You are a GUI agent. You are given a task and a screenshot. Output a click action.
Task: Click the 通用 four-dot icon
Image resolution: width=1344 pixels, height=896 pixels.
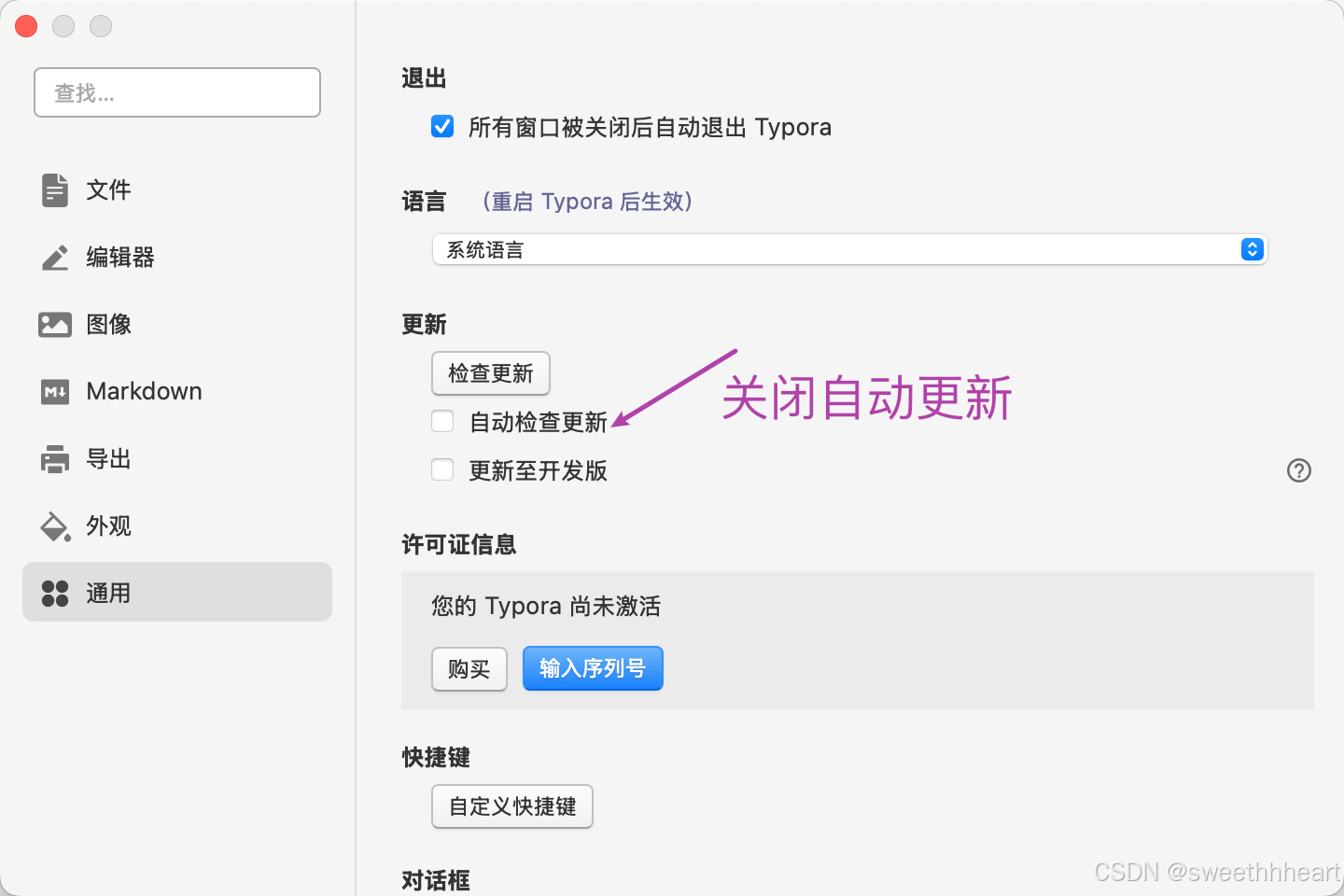coord(55,594)
